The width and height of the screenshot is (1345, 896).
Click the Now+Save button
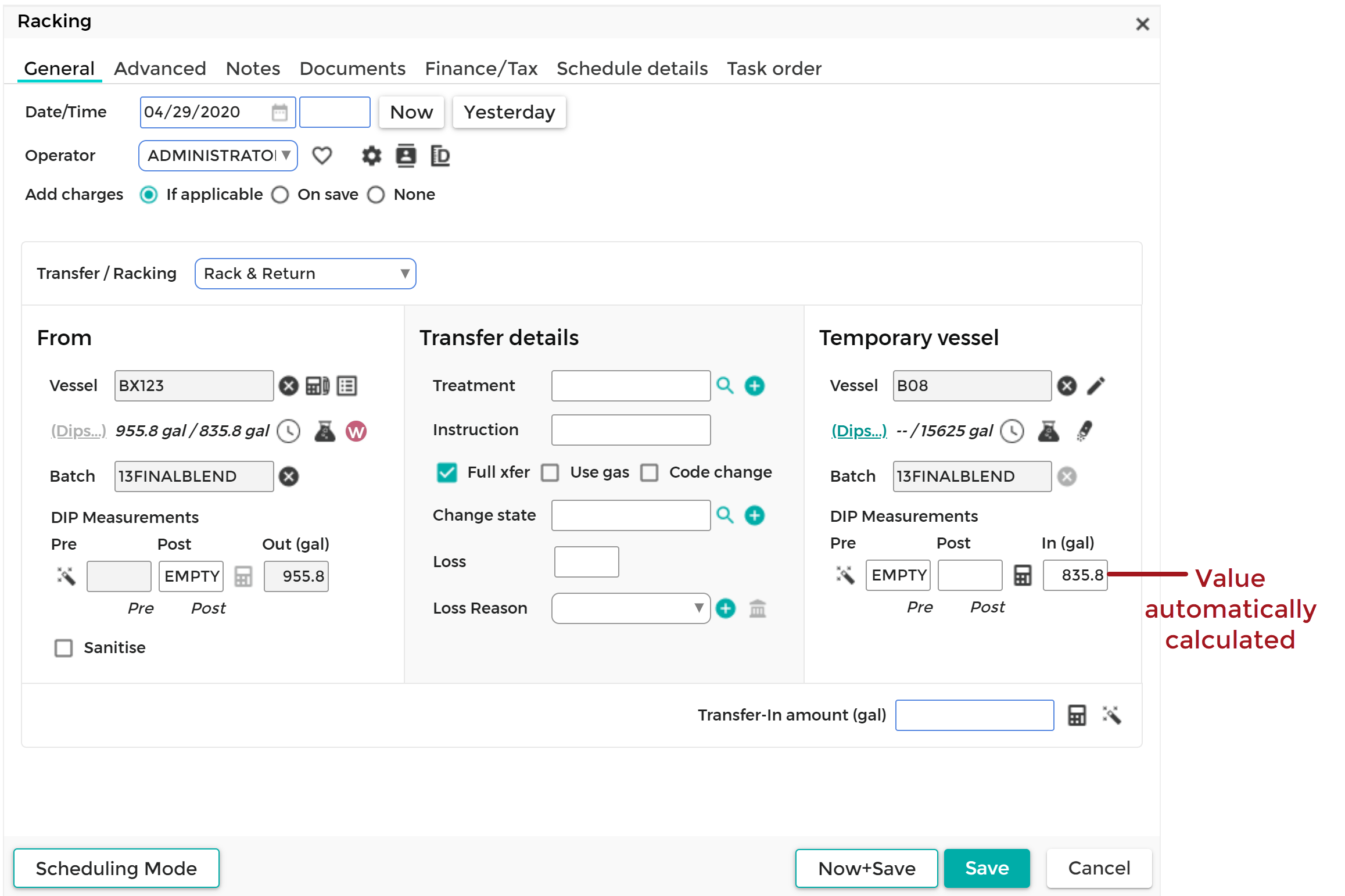coord(866,868)
